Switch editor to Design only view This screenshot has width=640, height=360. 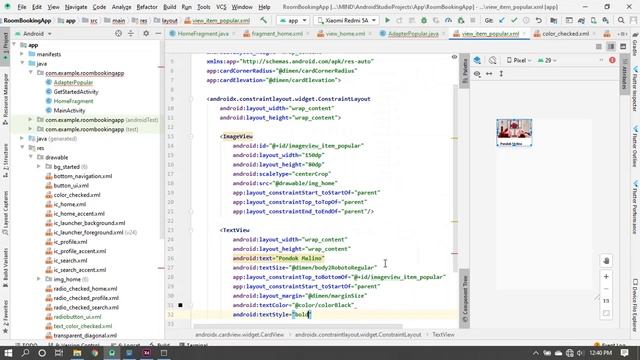tap(623, 47)
